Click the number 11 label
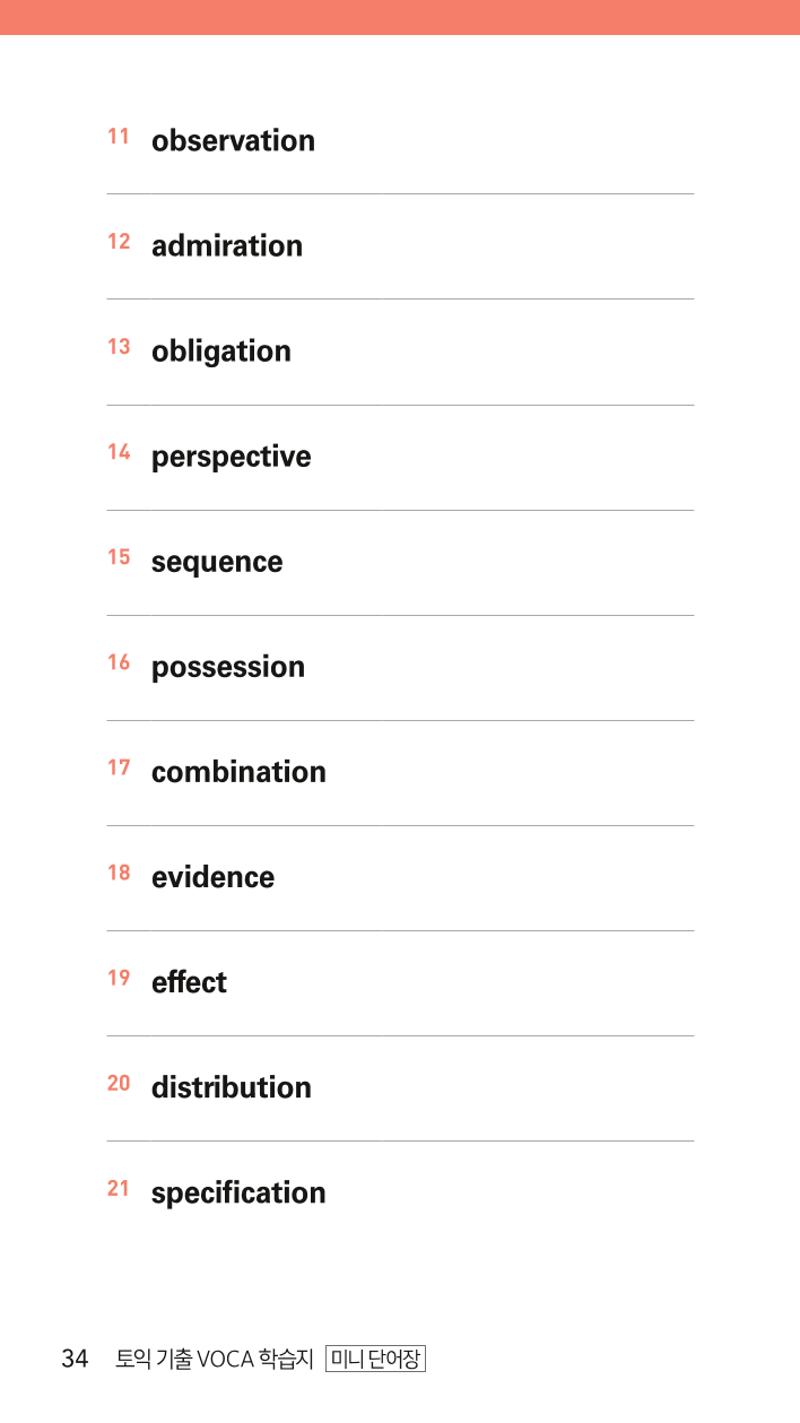The width and height of the screenshot is (800, 1423). pyautogui.click(x=119, y=137)
